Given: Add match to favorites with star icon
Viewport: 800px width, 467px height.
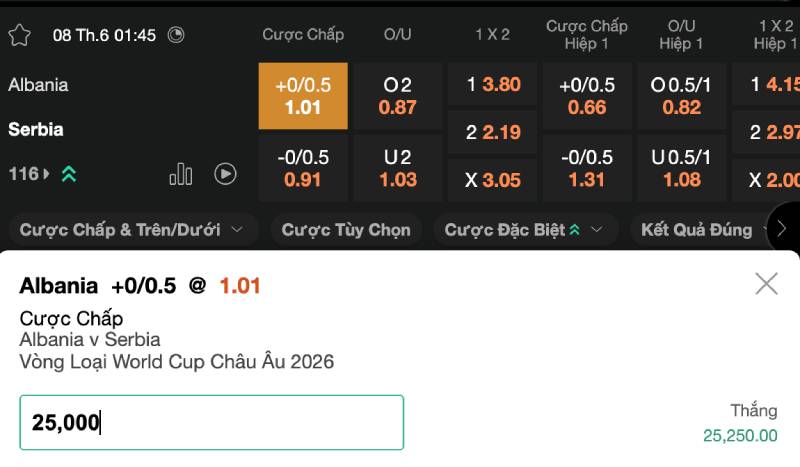Looking at the screenshot, I should (x=19, y=35).
